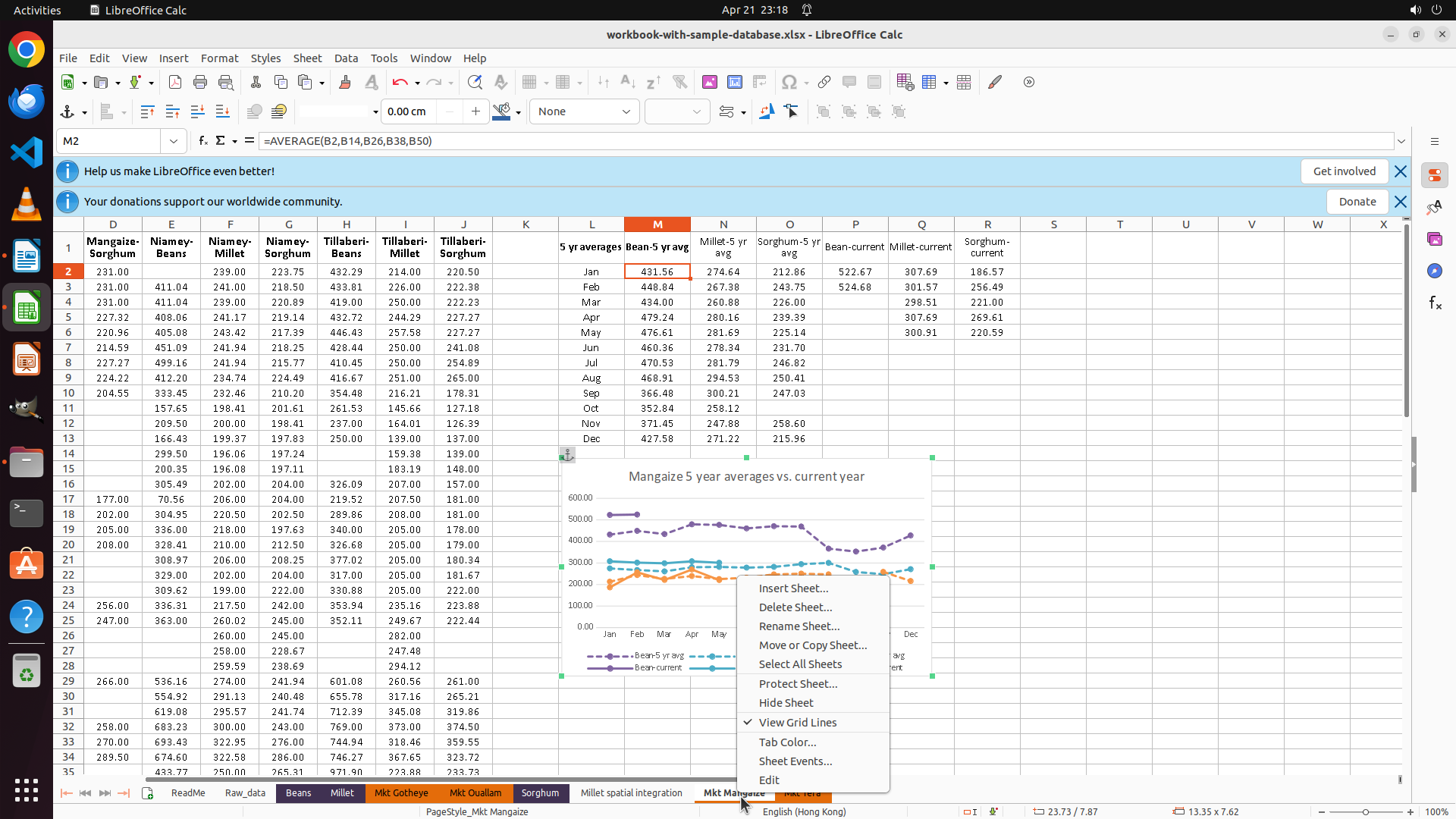
Task: Open the Function Wizard icon
Action: tap(203, 141)
